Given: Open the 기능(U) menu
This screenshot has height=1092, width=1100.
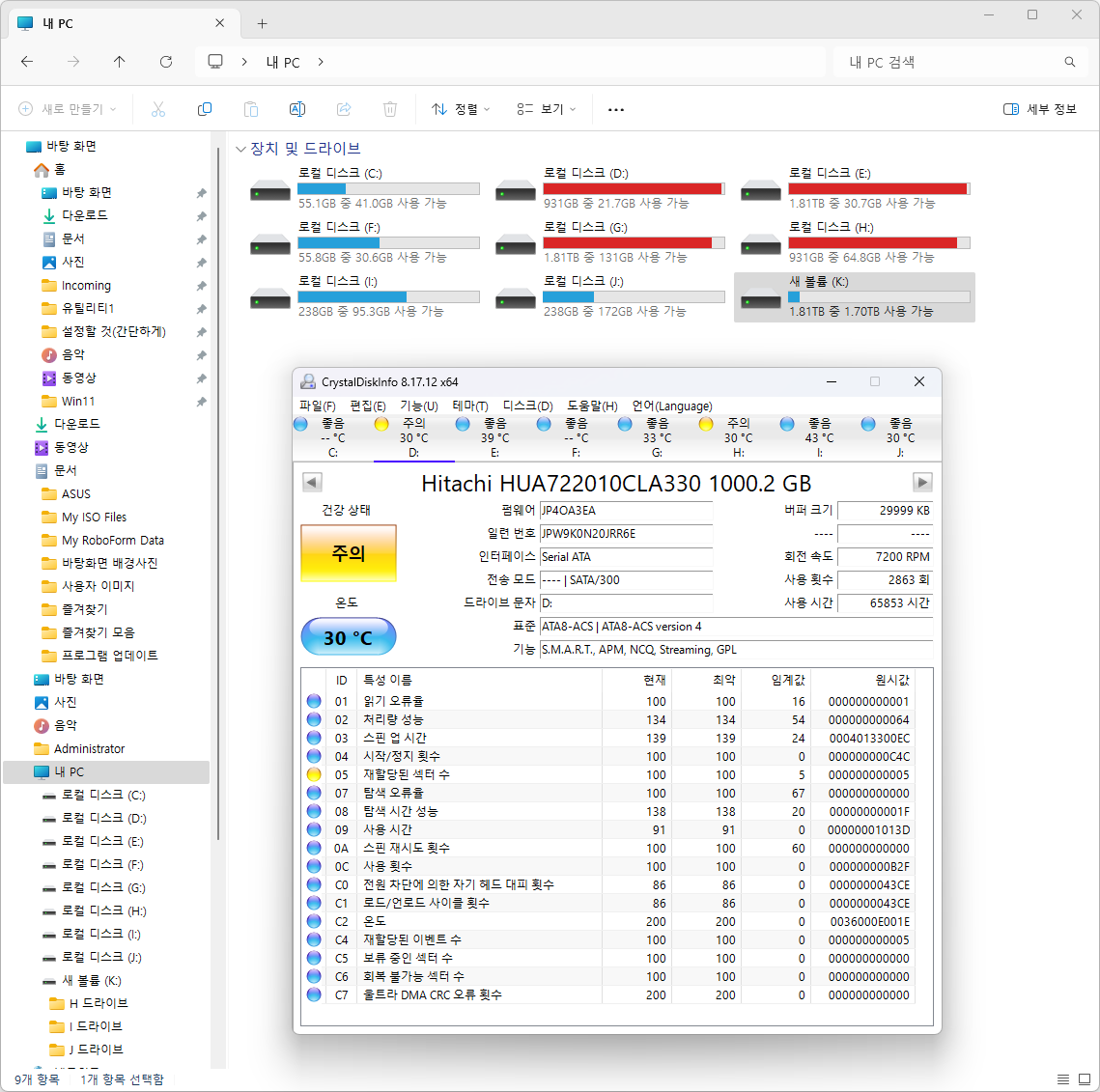Looking at the screenshot, I should pos(419,406).
